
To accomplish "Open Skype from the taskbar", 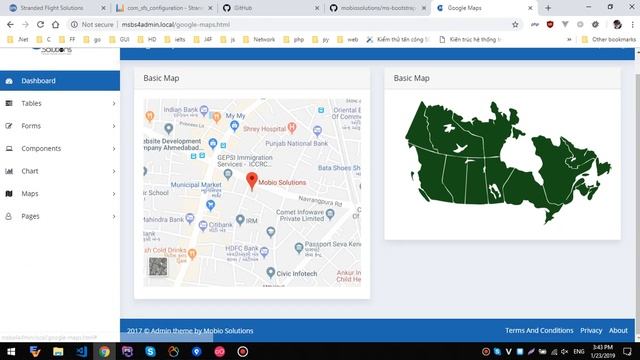I will coord(150,351).
